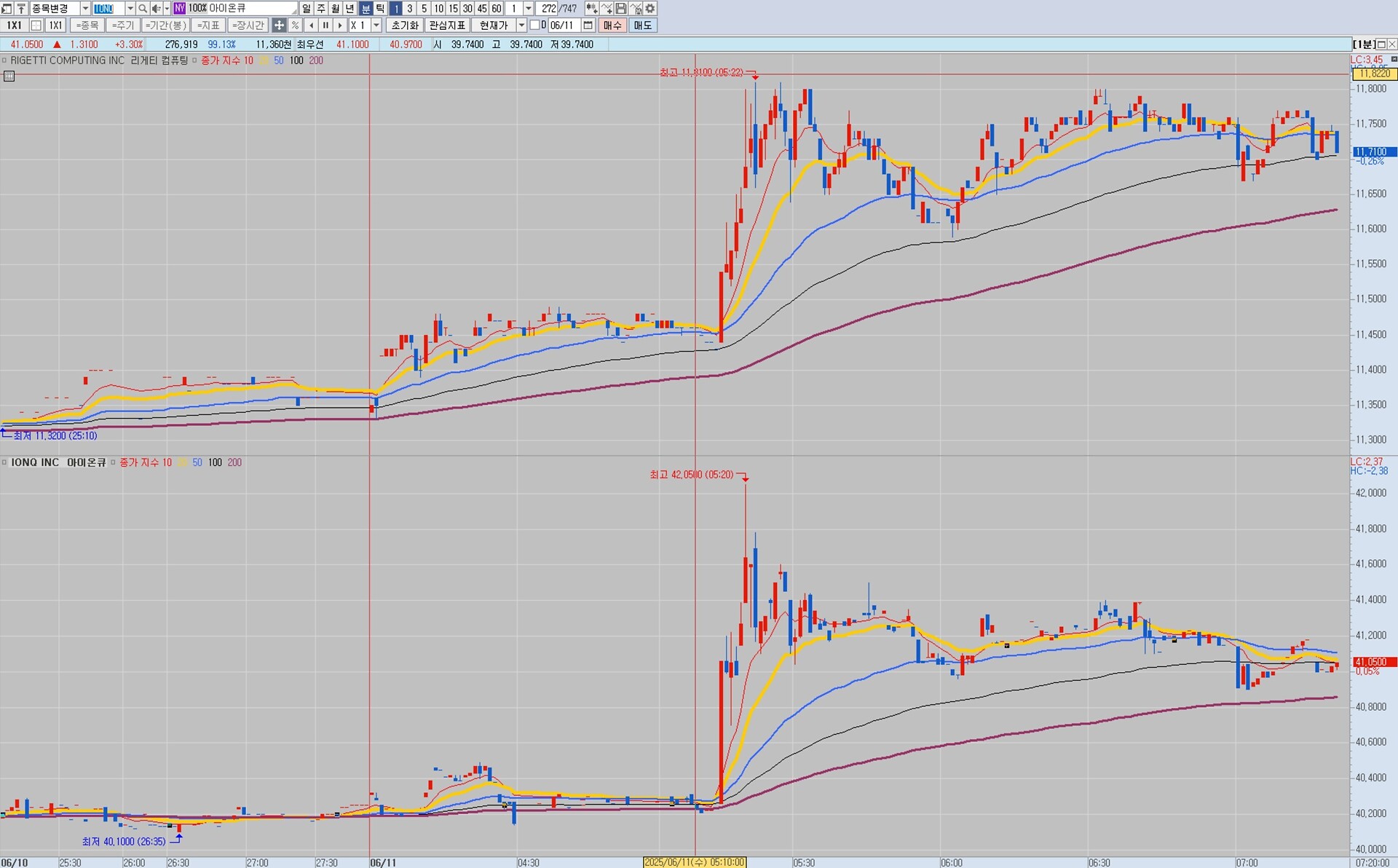Viewport: 1398px width, 868px height.
Task: Click the 초기화 reset button
Action: pos(405,25)
